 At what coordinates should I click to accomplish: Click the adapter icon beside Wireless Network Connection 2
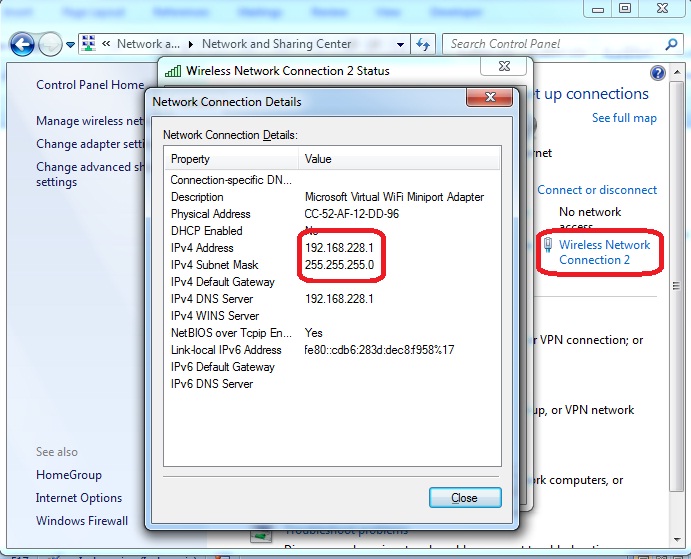(548, 245)
